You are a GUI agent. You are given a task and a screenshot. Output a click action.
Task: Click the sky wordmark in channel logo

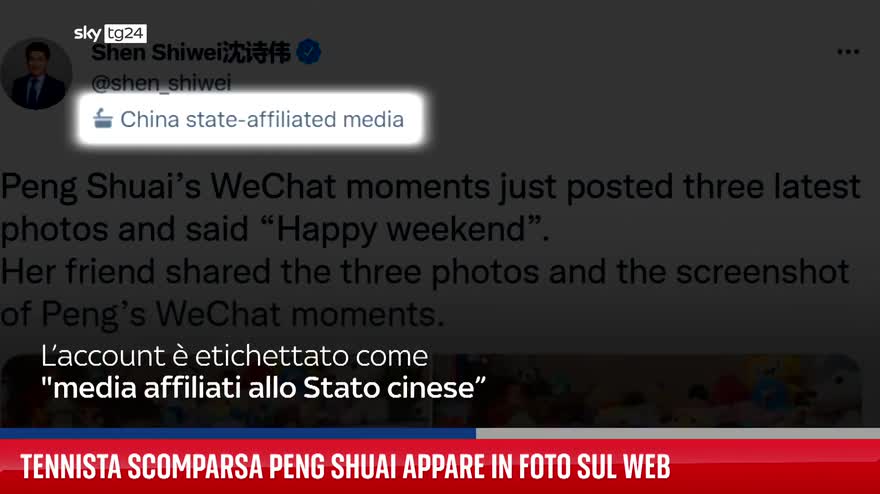[x=87, y=34]
